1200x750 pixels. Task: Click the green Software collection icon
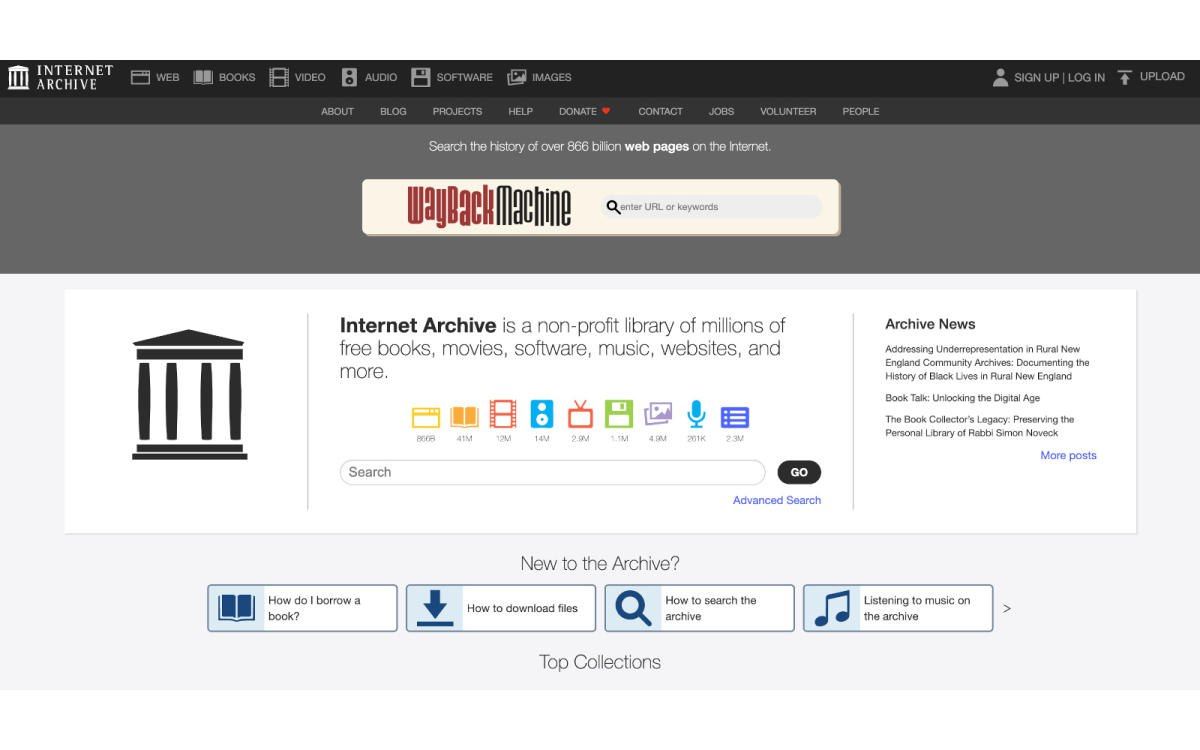tap(618, 417)
